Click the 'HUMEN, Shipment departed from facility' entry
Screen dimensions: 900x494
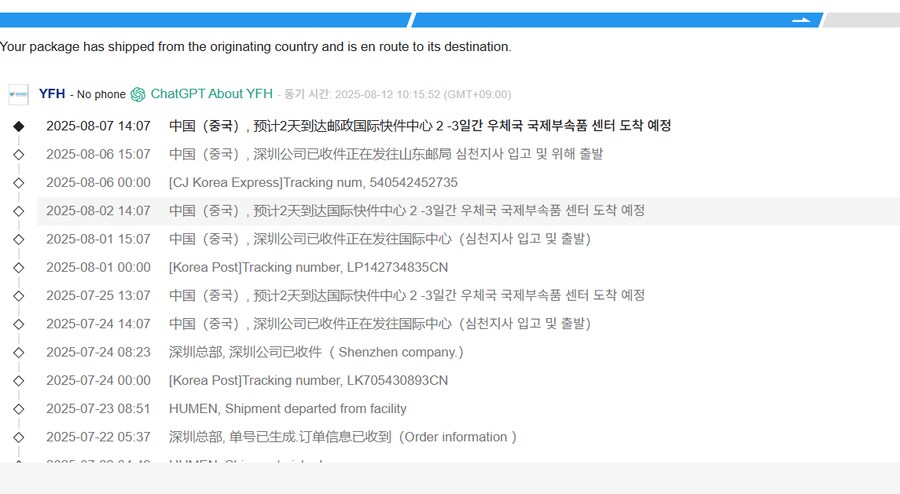click(x=288, y=409)
